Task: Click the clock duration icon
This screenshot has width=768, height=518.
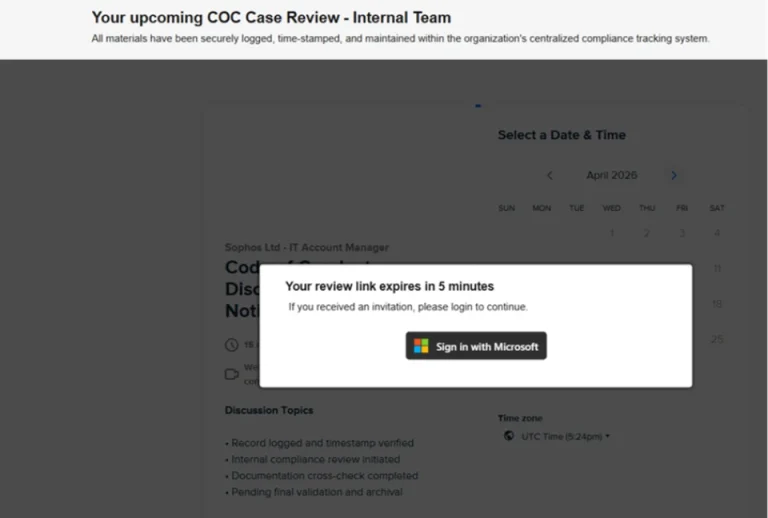Action: click(x=232, y=345)
